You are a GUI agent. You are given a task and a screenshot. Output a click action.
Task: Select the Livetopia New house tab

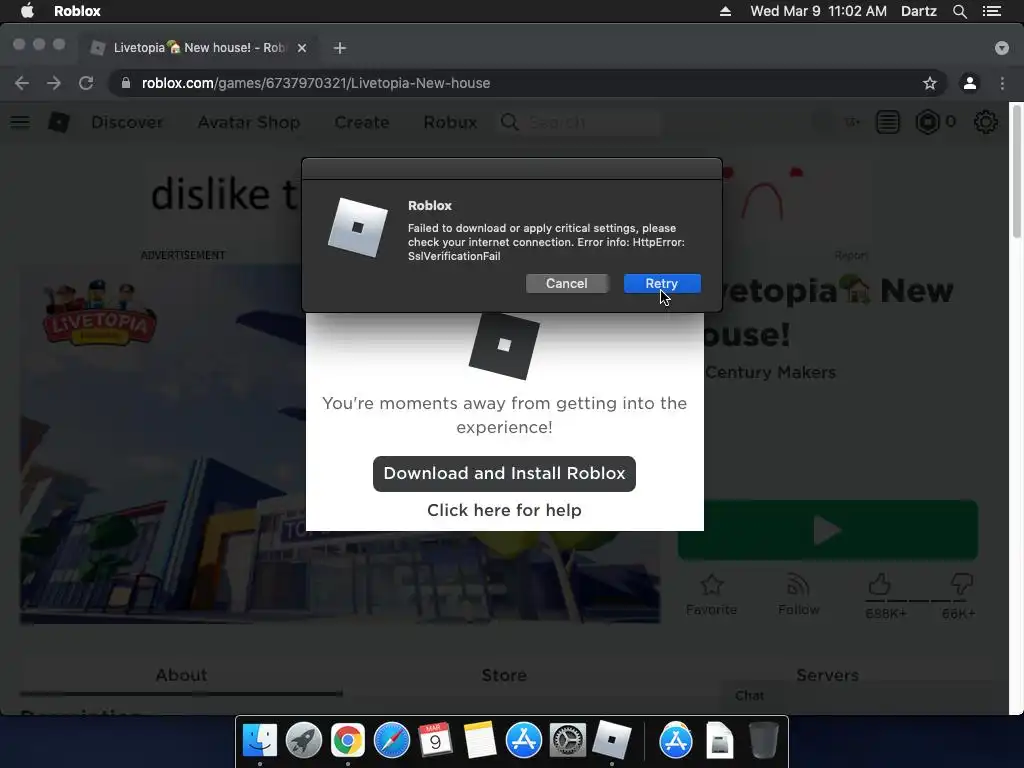click(199, 48)
